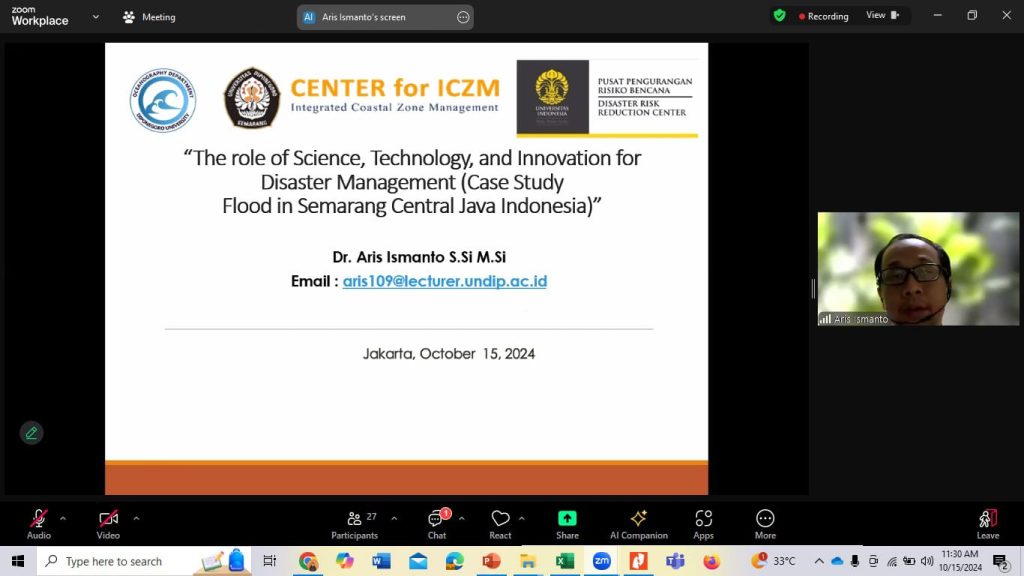Open the Zoom Apps button

pyautogui.click(x=703, y=524)
